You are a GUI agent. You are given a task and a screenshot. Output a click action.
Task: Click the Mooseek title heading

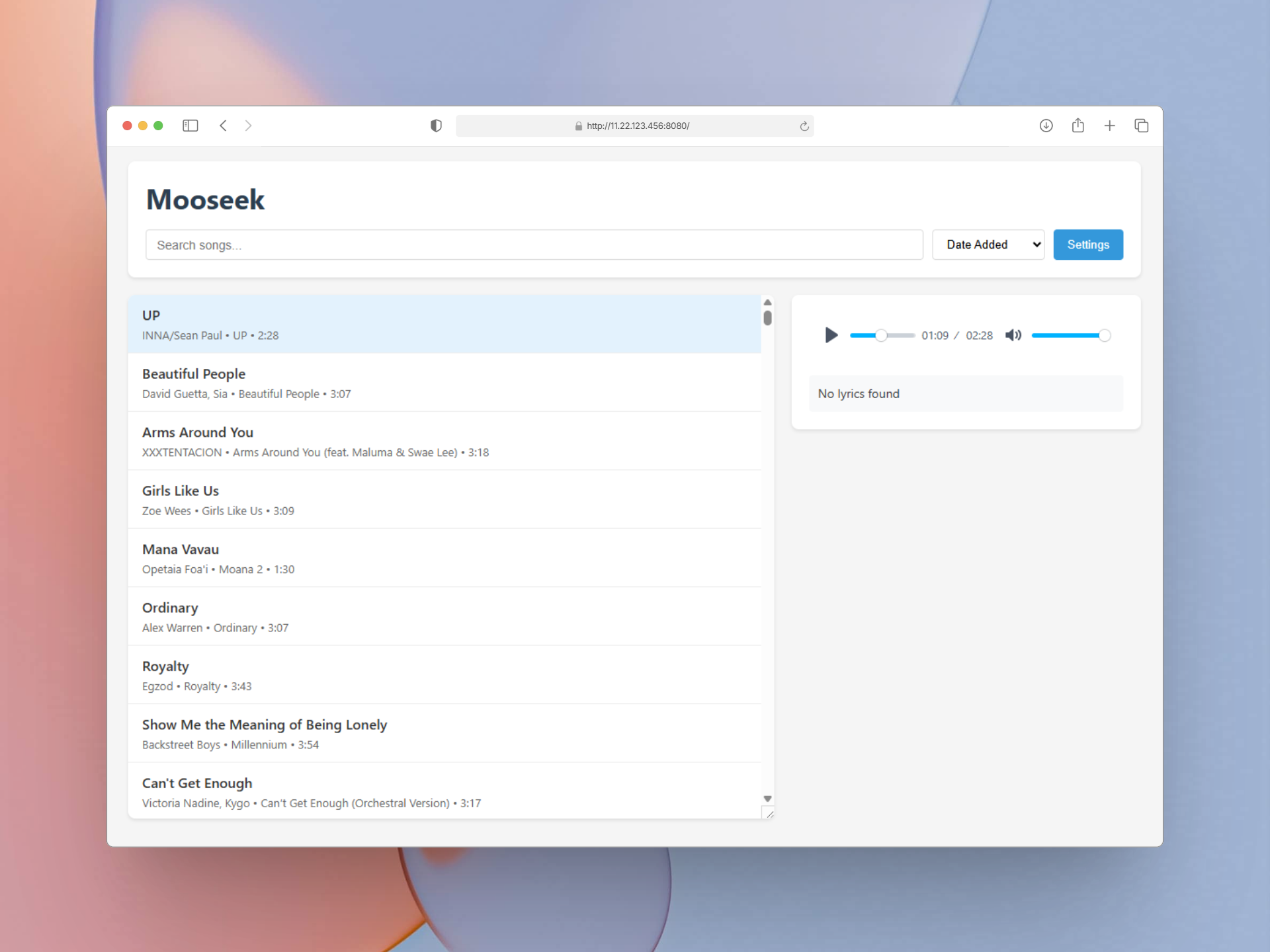(205, 200)
